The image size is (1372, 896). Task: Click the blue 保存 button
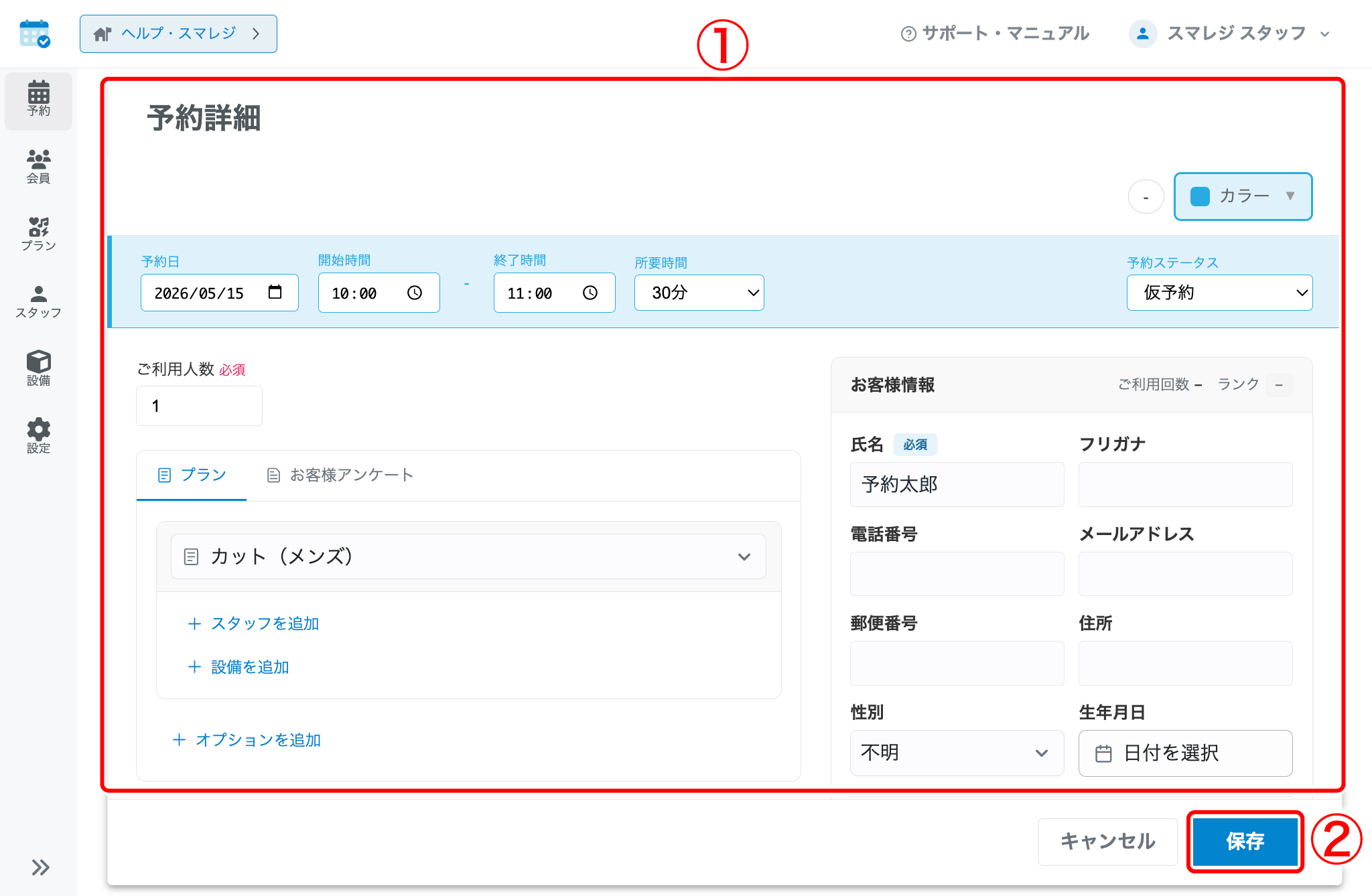click(x=1245, y=841)
